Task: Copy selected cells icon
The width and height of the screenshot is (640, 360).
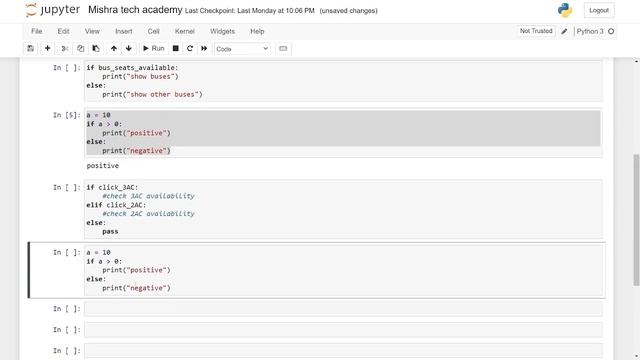Action: click(x=80, y=49)
